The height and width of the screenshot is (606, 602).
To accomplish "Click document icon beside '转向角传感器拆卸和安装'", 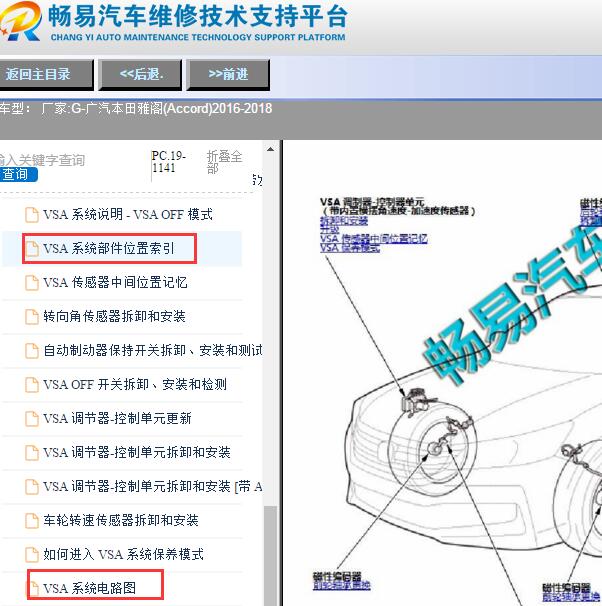I will (32, 317).
